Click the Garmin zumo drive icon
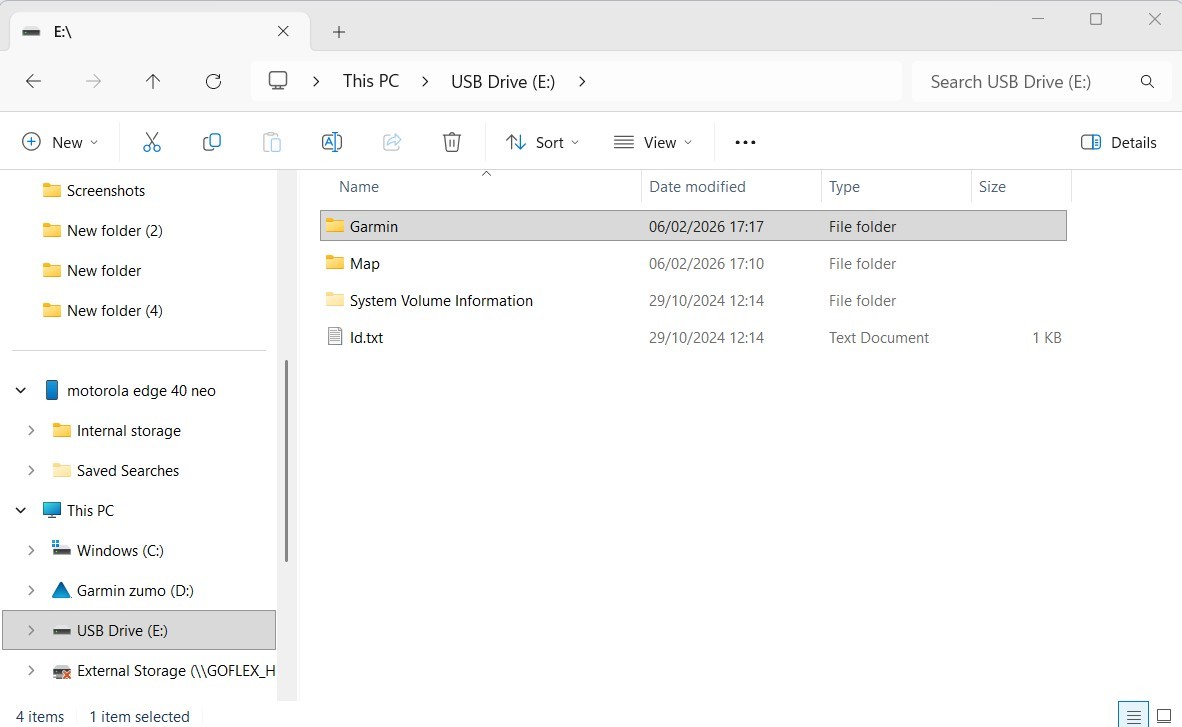The height and width of the screenshot is (727, 1182). pos(61,590)
